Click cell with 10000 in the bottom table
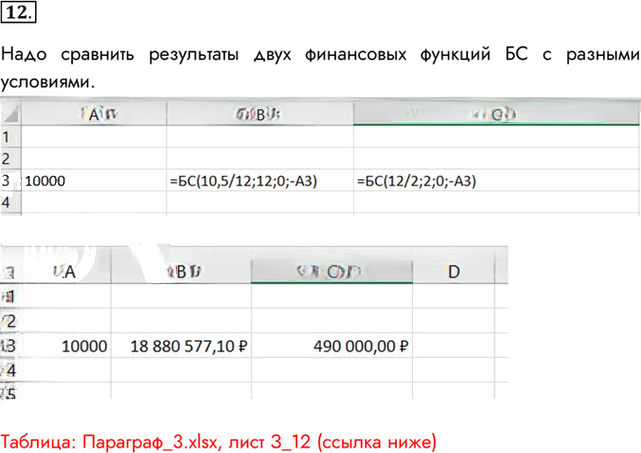 click(x=65, y=346)
